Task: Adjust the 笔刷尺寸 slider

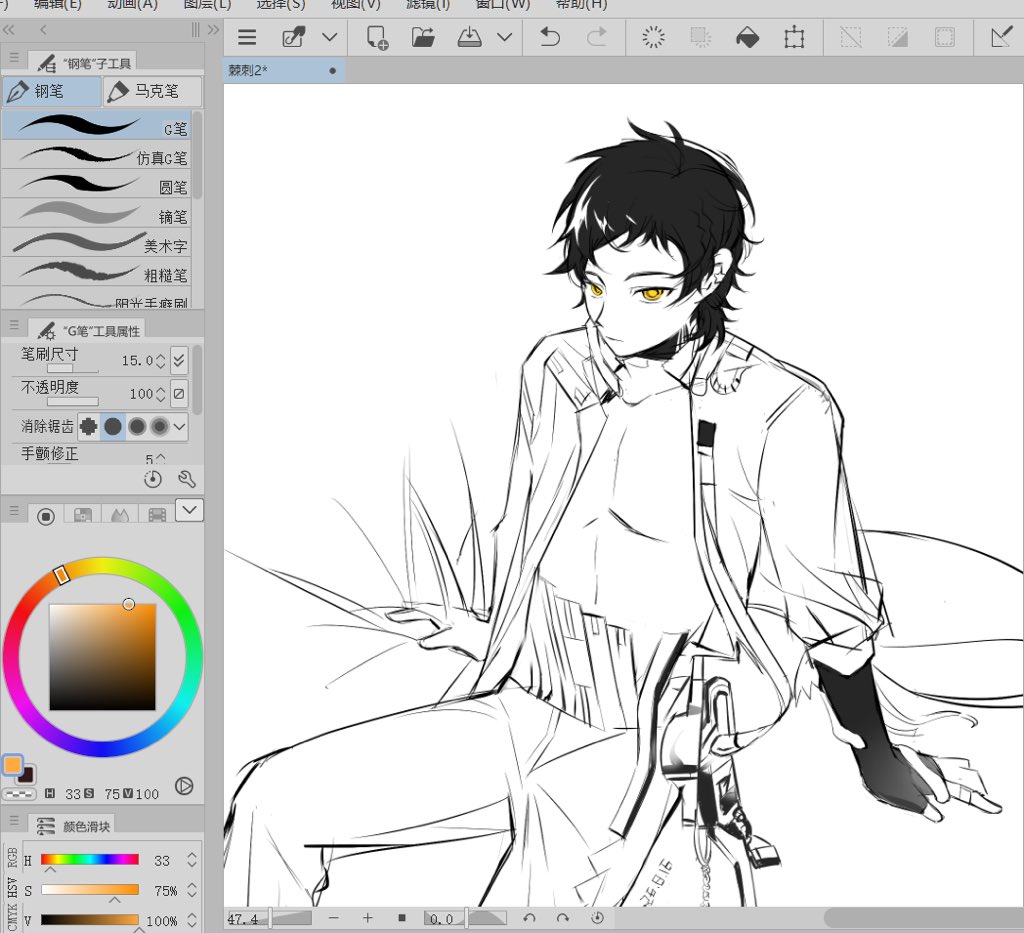Action: click(72, 368)
